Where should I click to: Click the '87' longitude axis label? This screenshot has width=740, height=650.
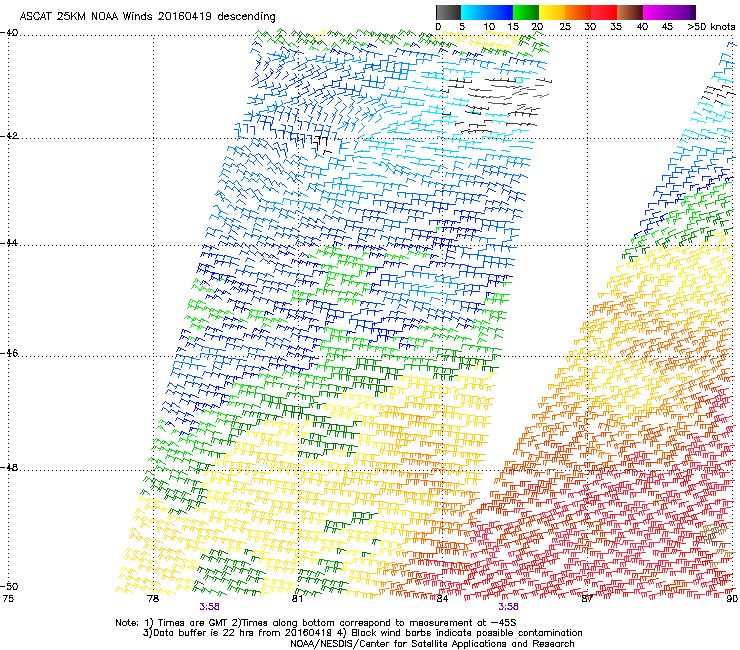tap(587, 599)
